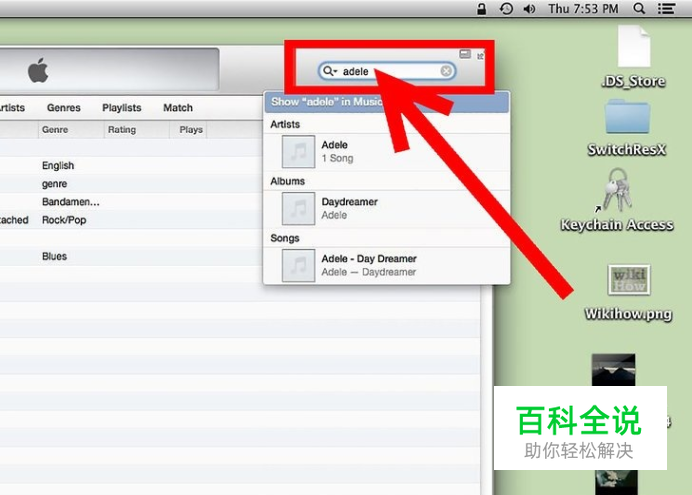692x495 pixels.
Task: Select Wikihow.png desktop file
Action: coord(628,293)
